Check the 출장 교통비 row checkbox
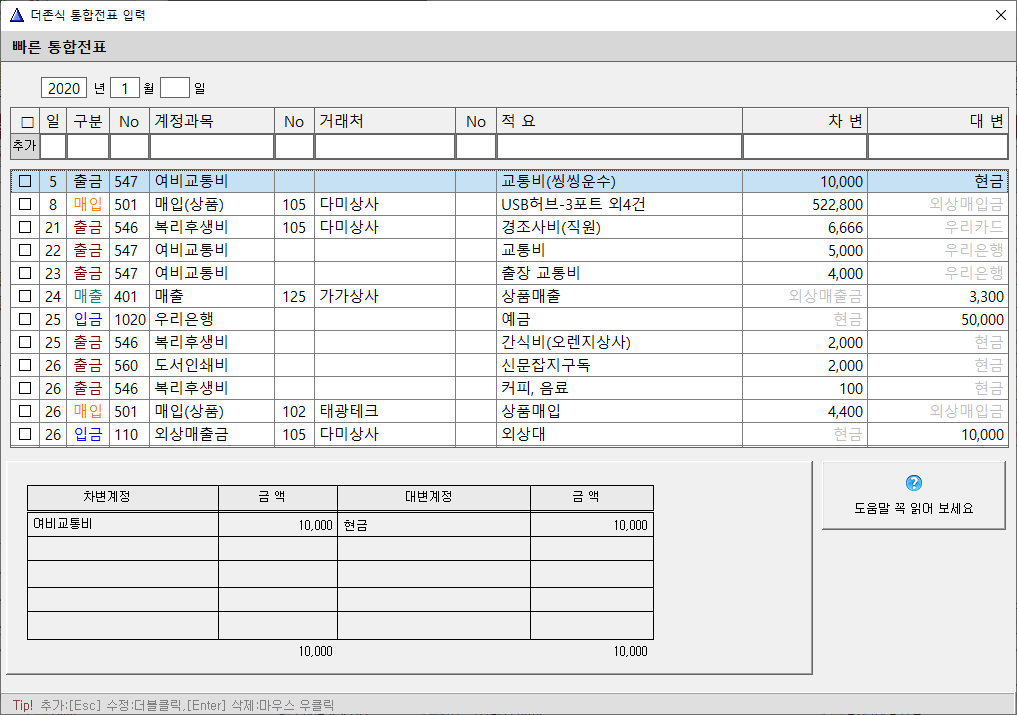The height and width of the screenshot is (715, 1017). 25,273
